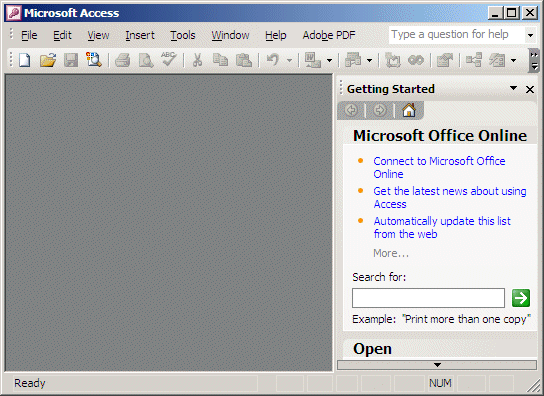Click the More... link
Viewport: 544px width, 396px height.
click(391, 253)
